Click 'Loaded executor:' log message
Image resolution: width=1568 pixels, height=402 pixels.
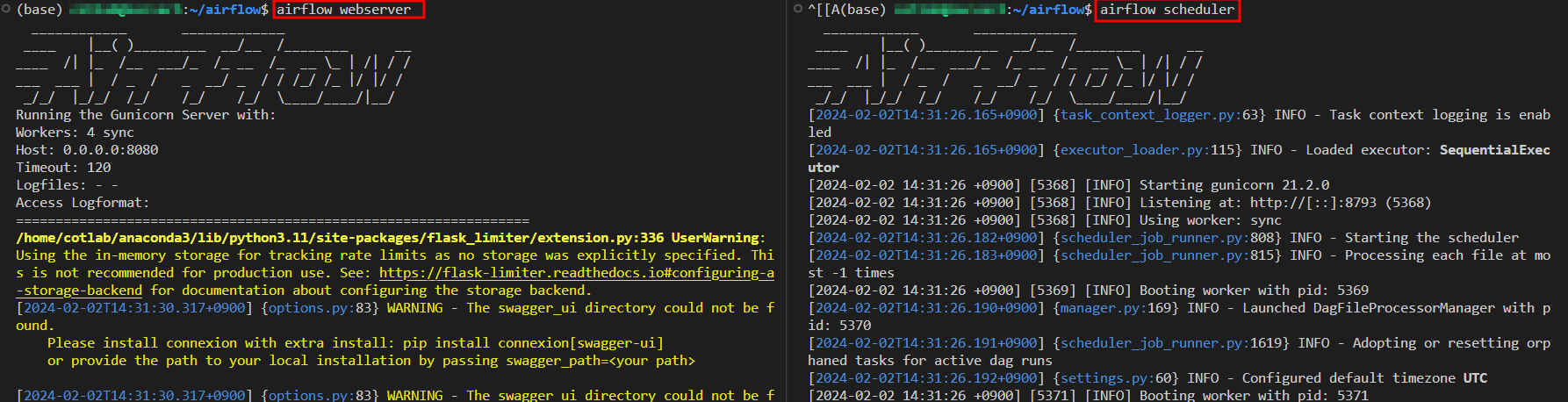(1369, 150)
